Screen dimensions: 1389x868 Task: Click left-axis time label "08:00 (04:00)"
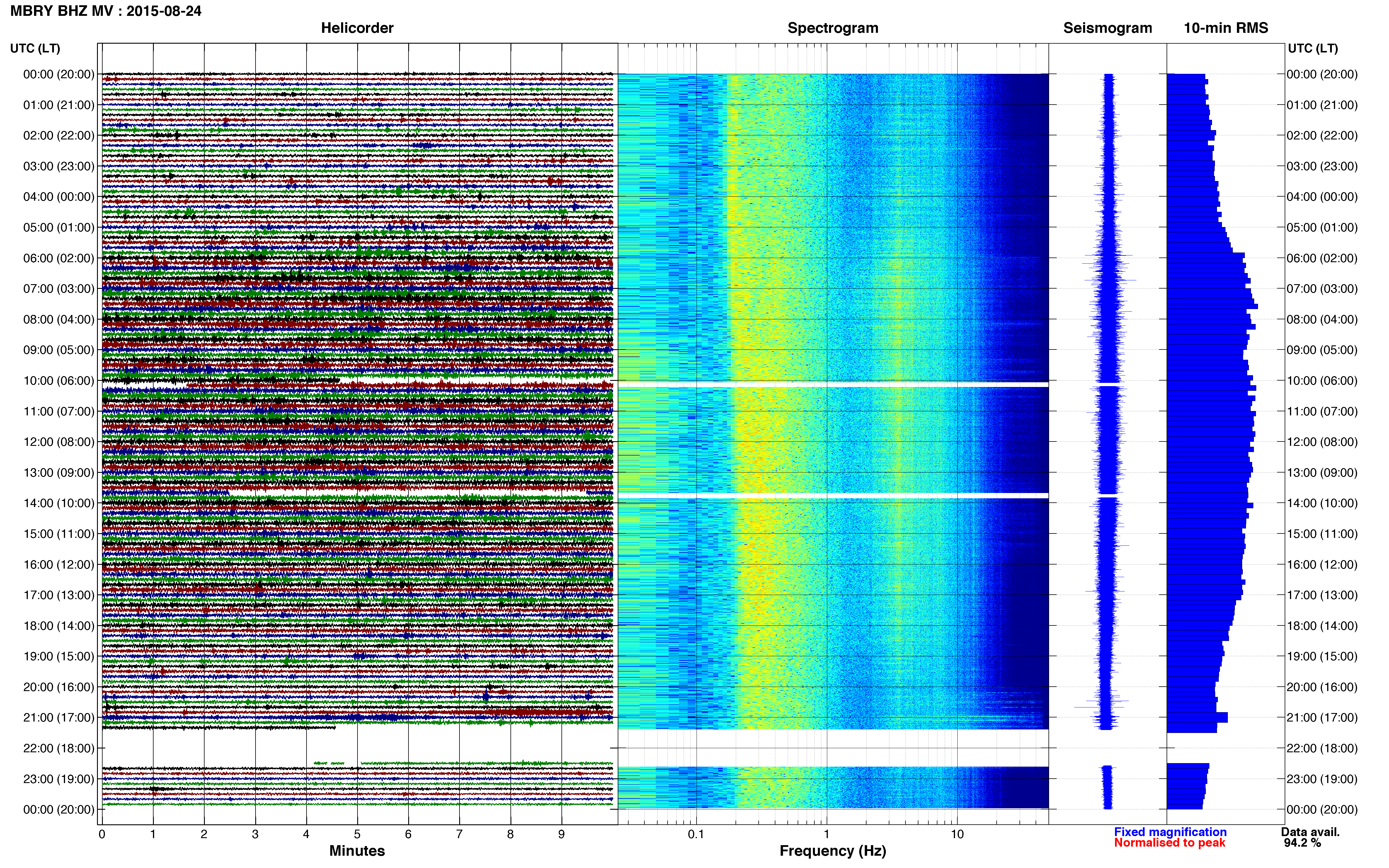click(x=59, y=319)
